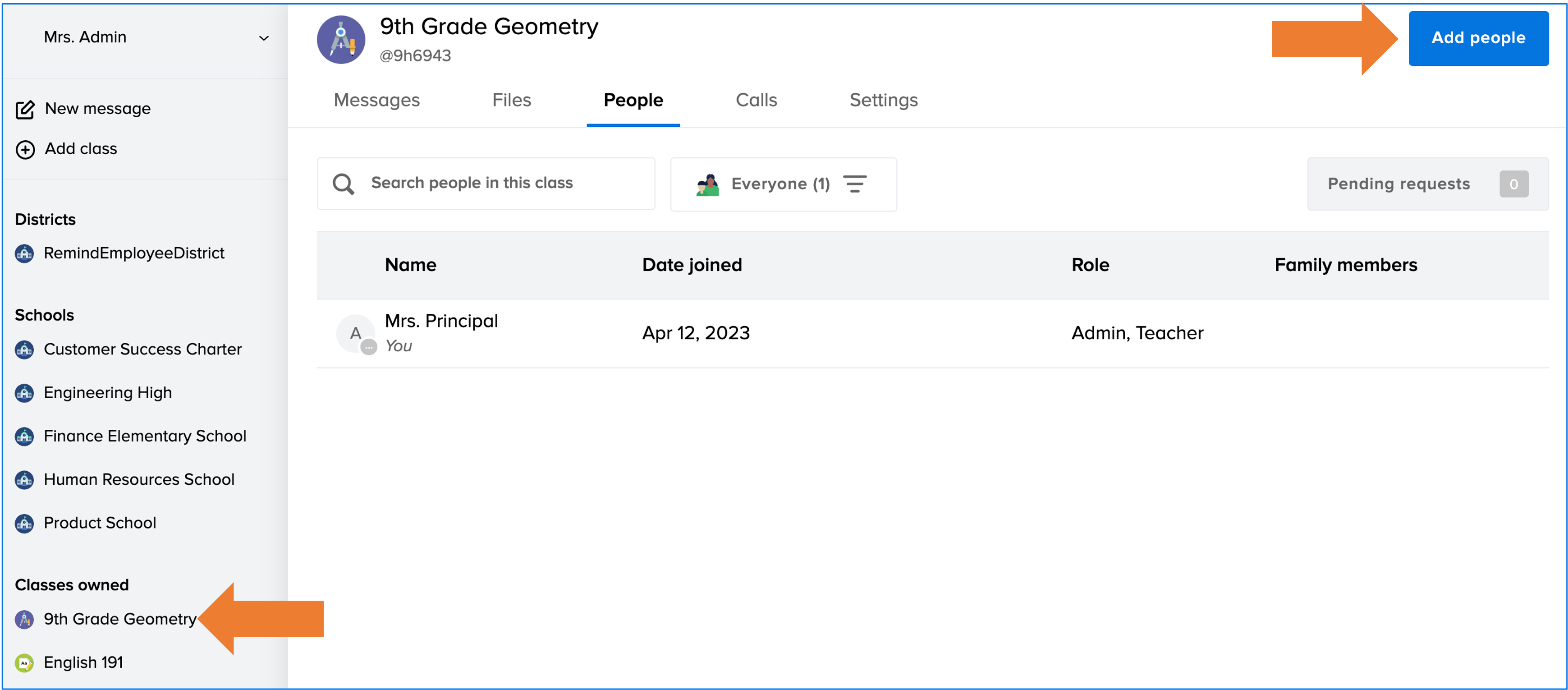Open Pending requests
Viewport: 1568px width, 690px height.
click(1427, 184)
